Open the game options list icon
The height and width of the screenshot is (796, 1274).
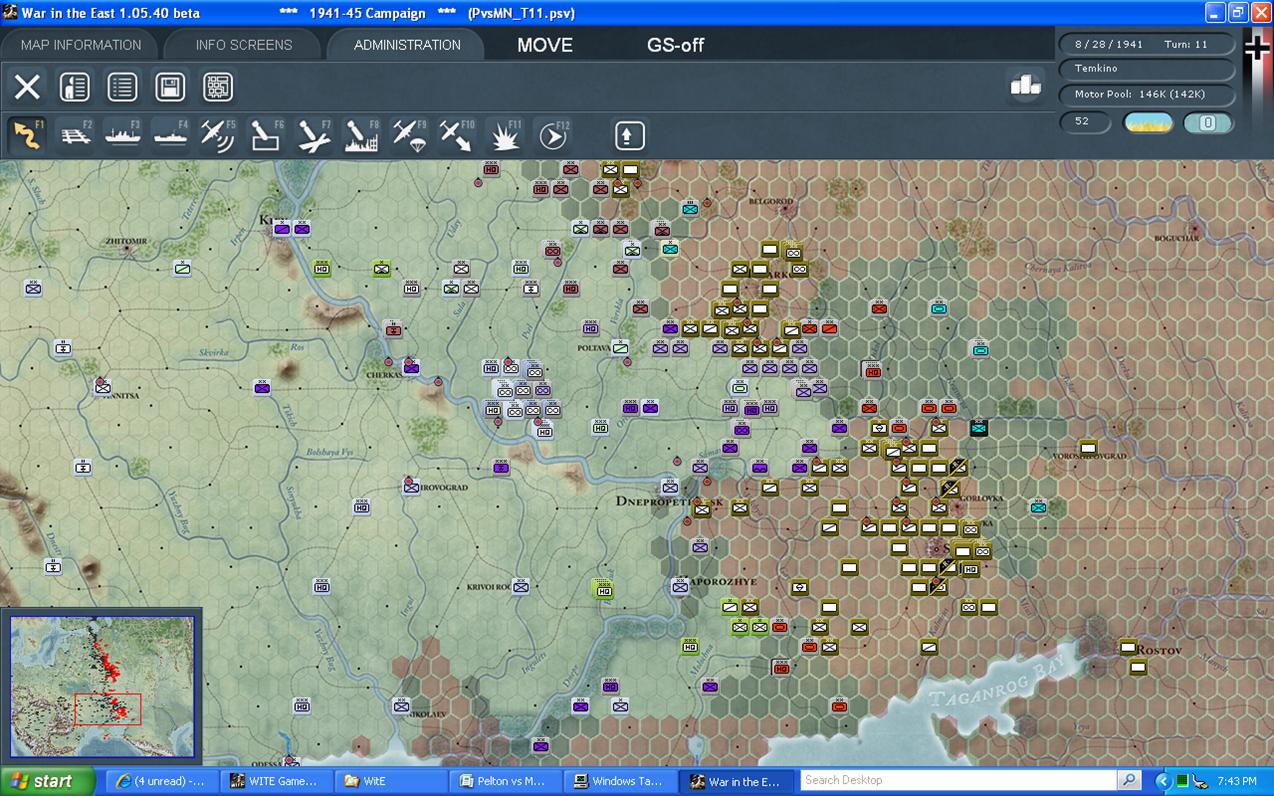(122, 87)
